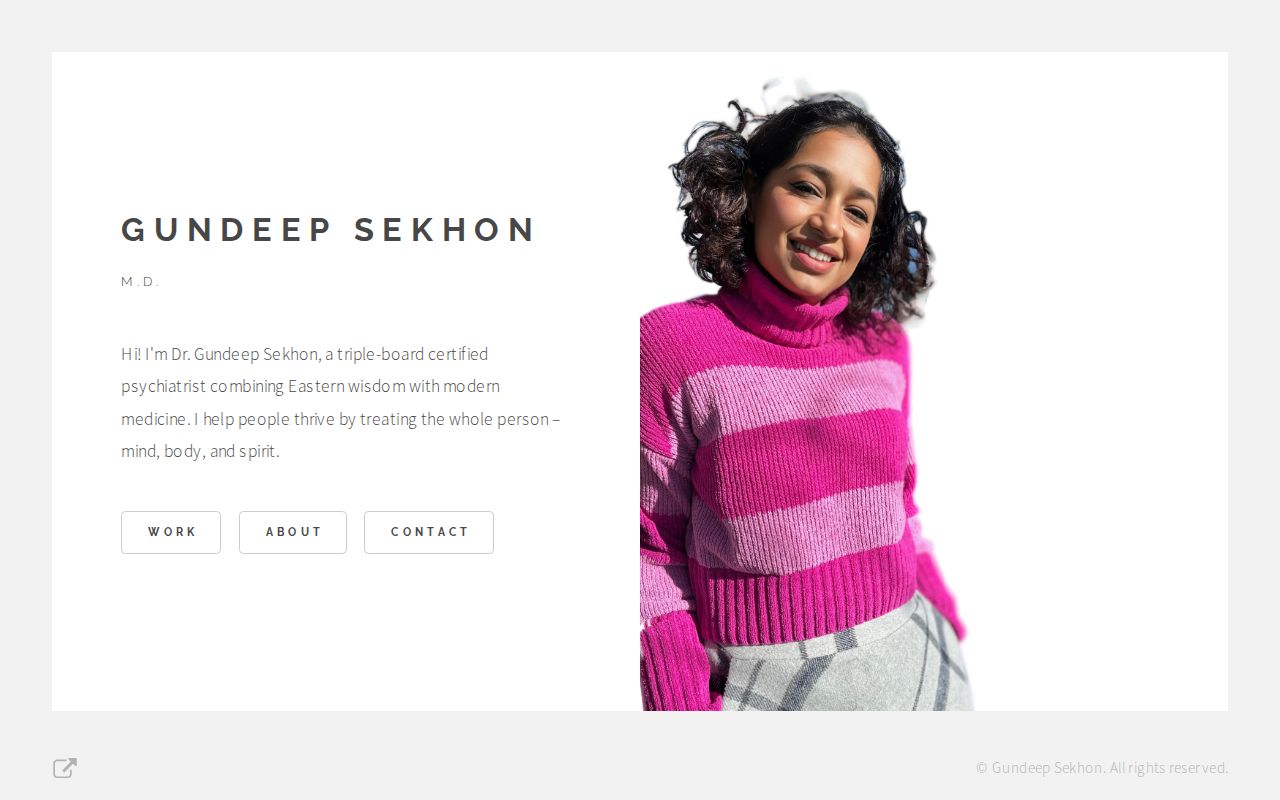Open the CONTACT section button

tap(429, 532)
